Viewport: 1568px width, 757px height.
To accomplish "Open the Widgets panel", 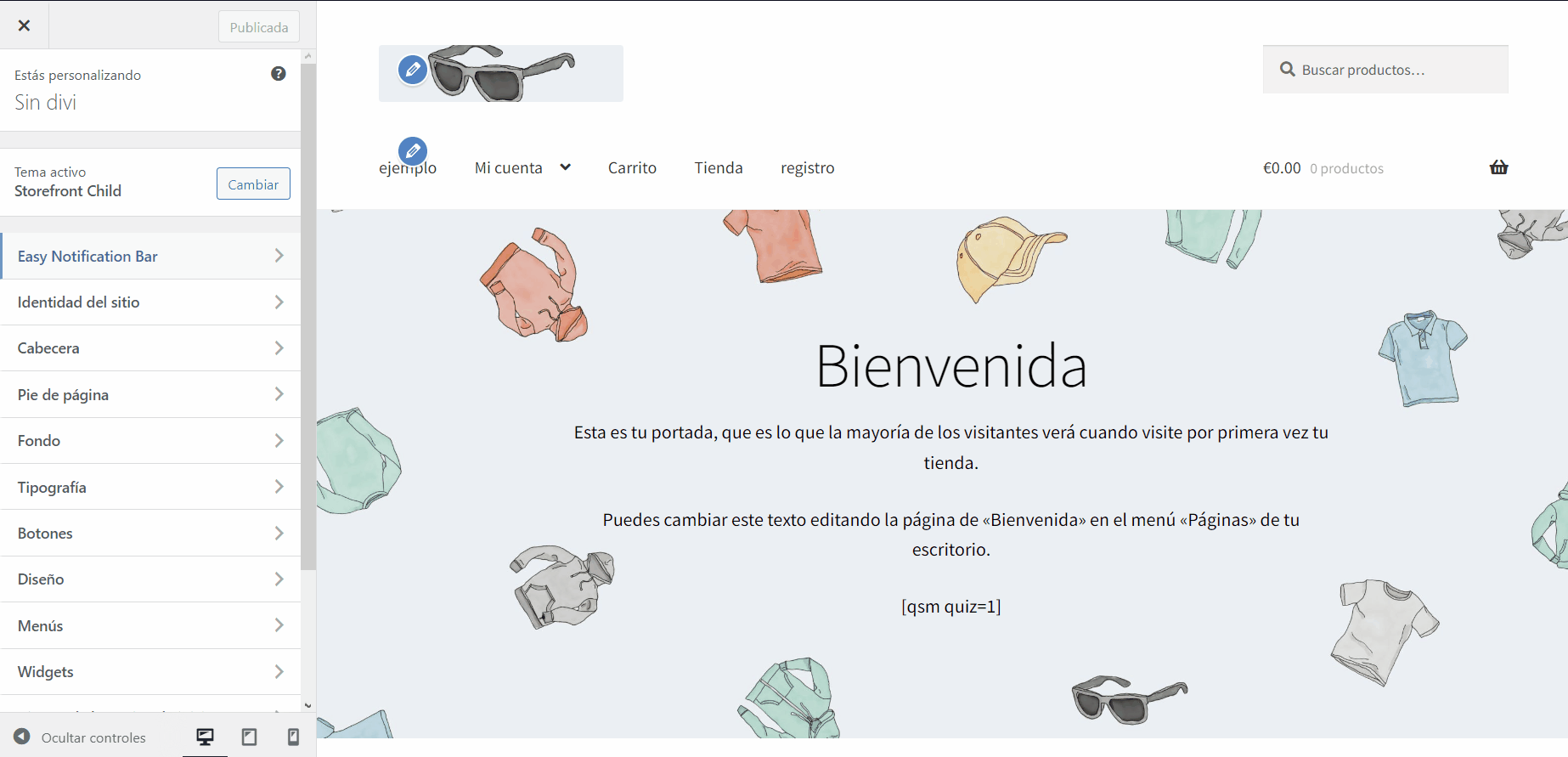I will tap(150, 672).
